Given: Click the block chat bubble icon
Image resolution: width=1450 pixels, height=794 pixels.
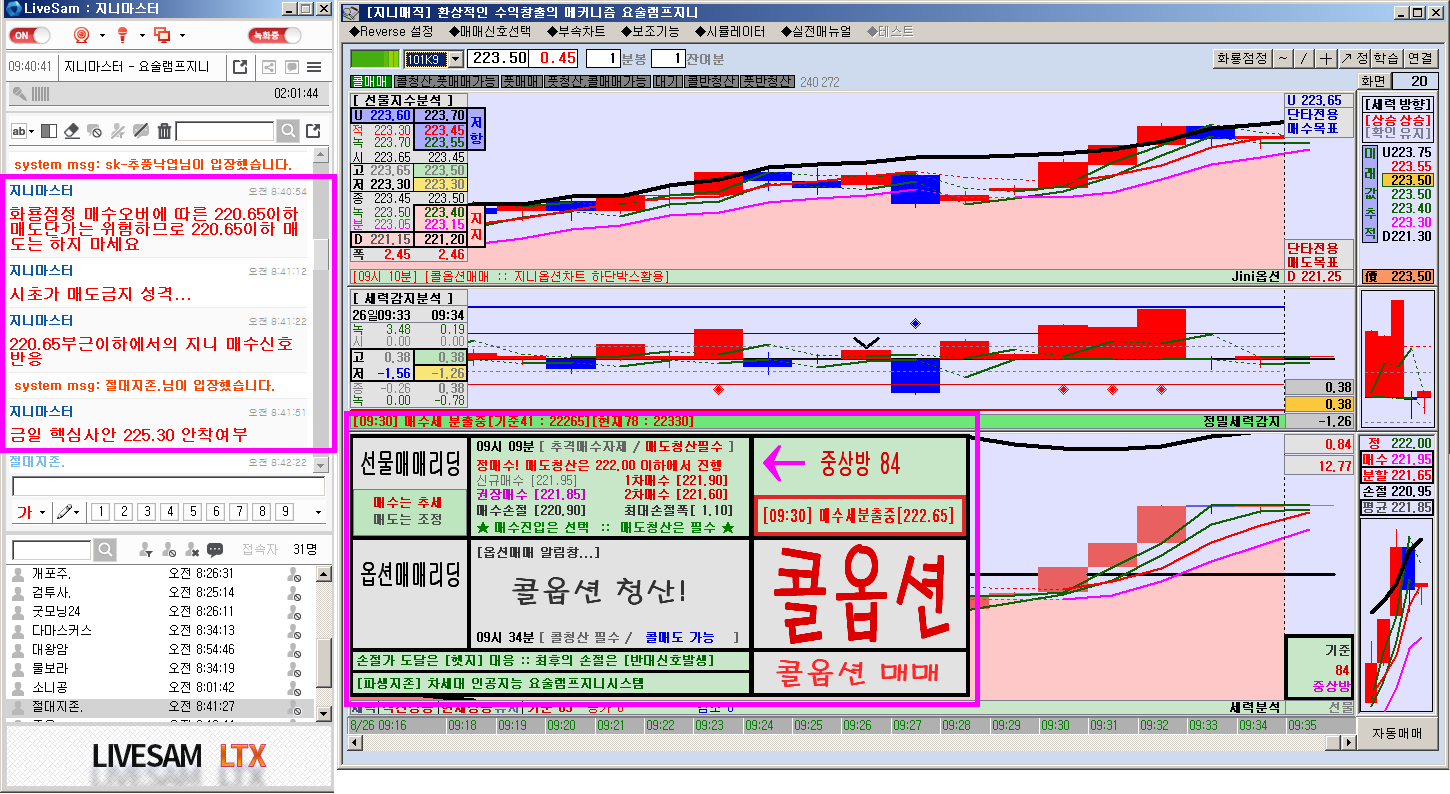Looking at the screenshot, I should pyautogui.click(x=95, y=131).
